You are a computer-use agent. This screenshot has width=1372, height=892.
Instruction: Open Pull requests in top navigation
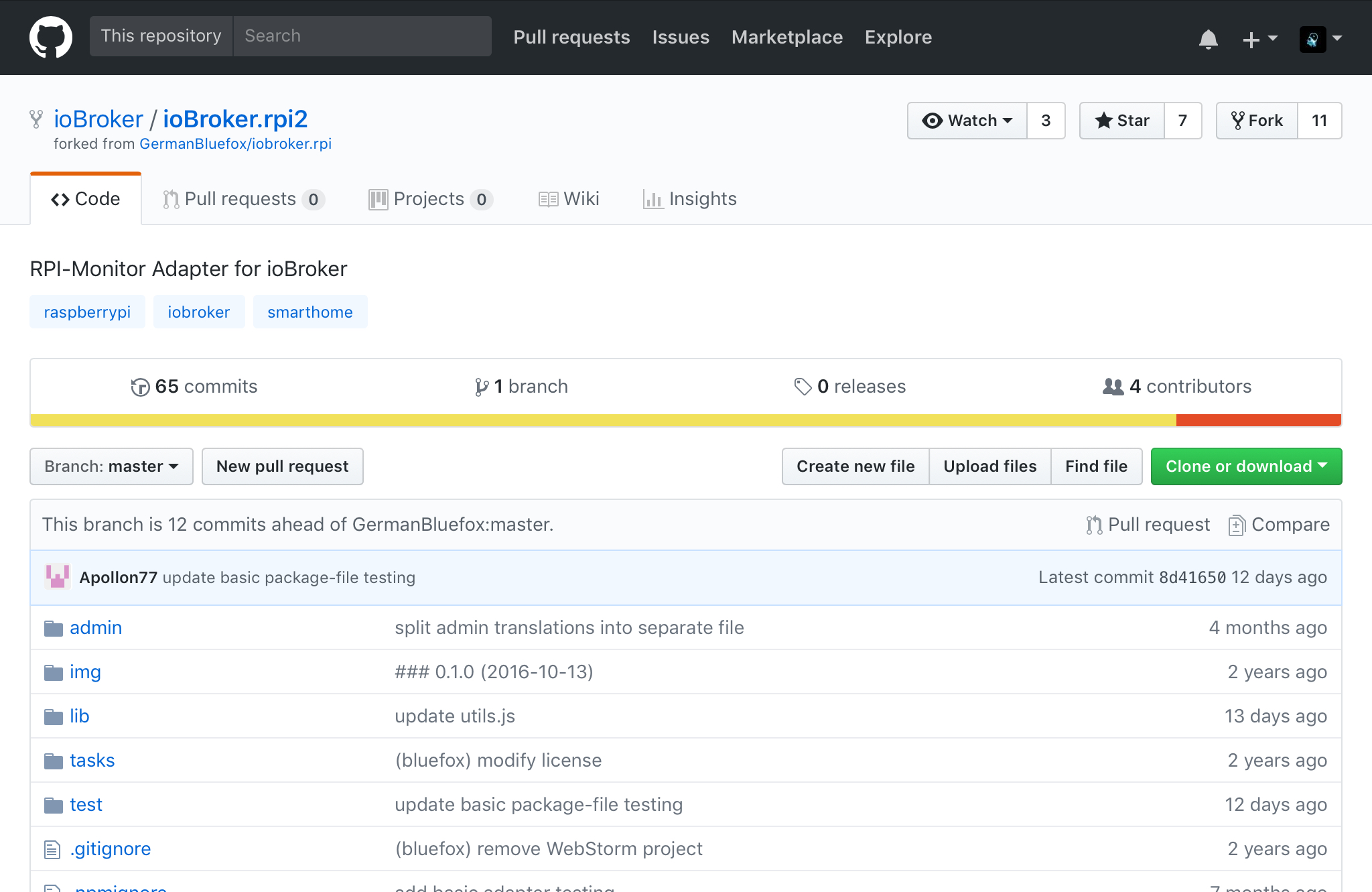coord(571,37)
